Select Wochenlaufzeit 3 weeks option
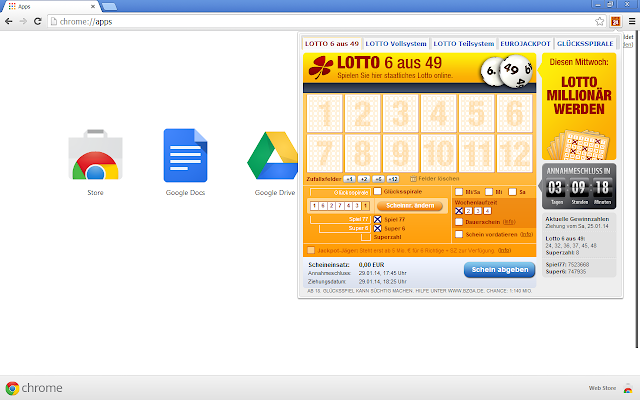The width and height of the screenshot is (640, 400). 478,211
